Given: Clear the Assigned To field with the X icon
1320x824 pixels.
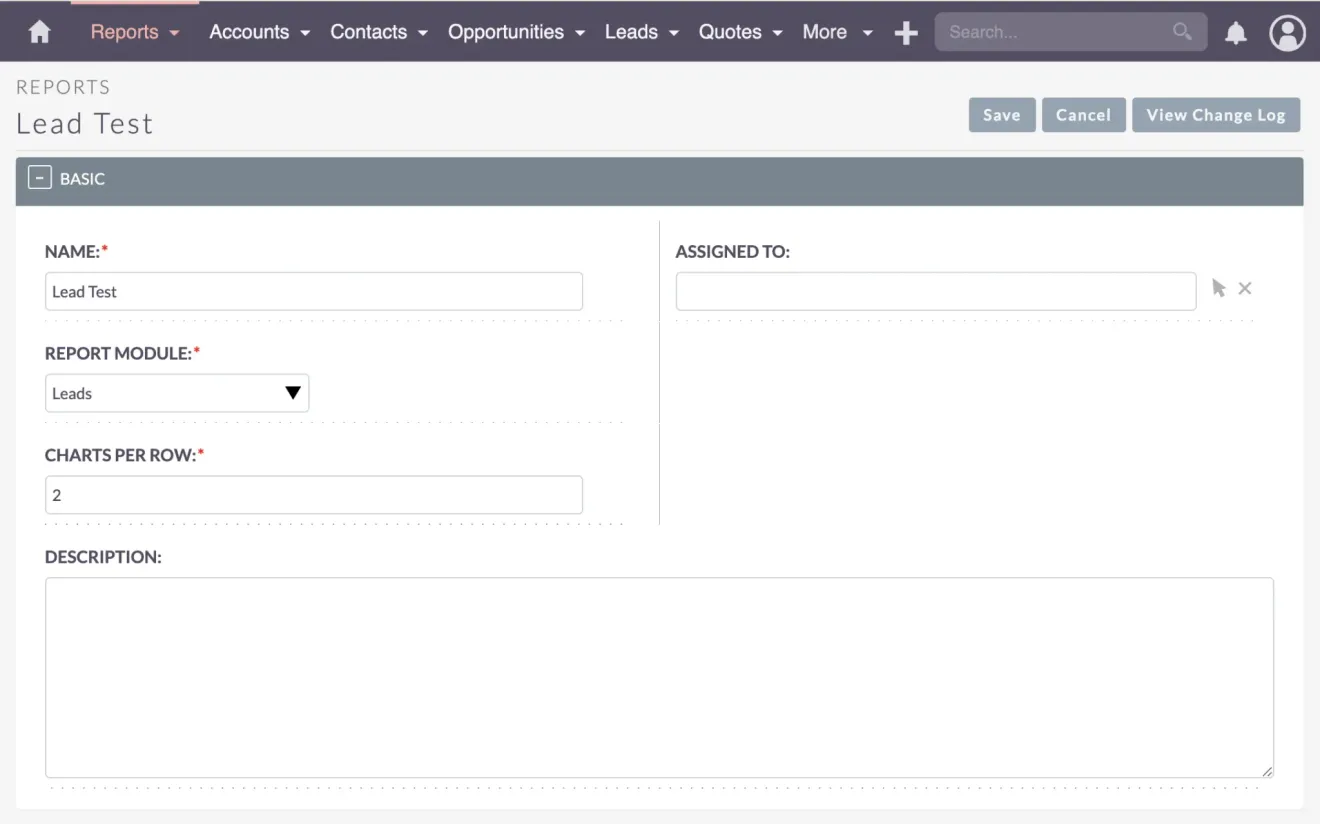Looking at the screenshot, I should click(x=1244, y=288).
